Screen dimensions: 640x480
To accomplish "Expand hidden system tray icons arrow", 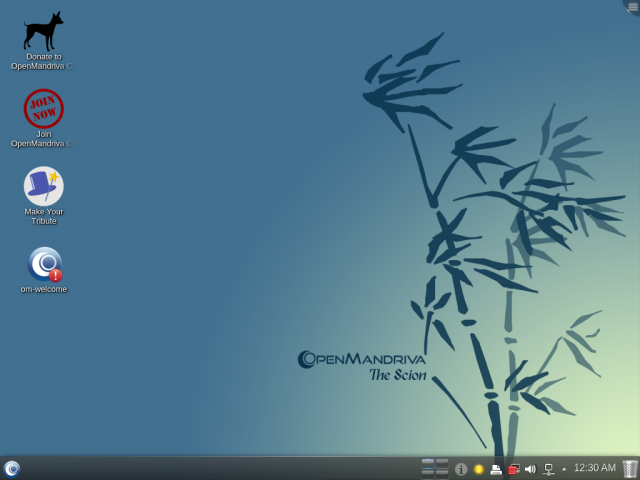I will tap(564, 469).
